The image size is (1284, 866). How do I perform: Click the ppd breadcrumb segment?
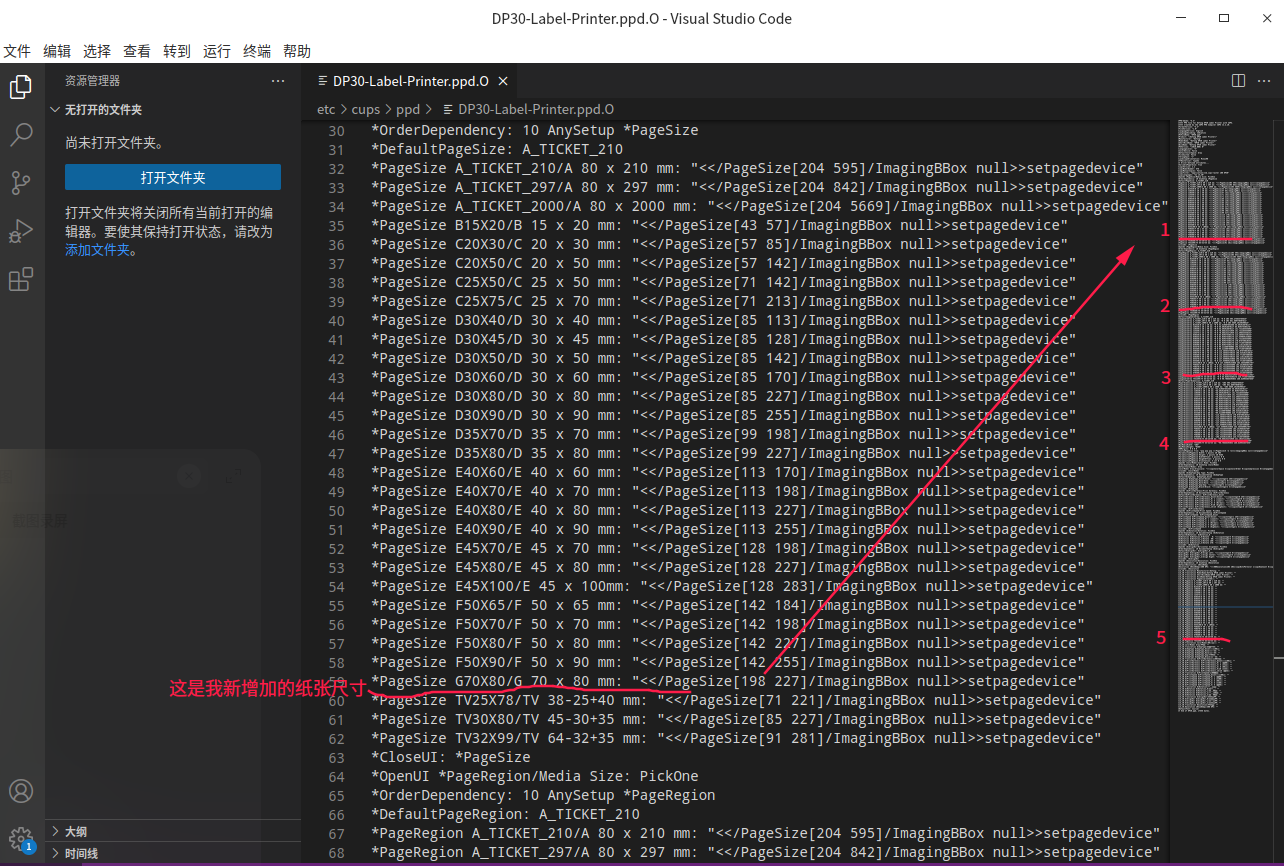tap(408, 109)
